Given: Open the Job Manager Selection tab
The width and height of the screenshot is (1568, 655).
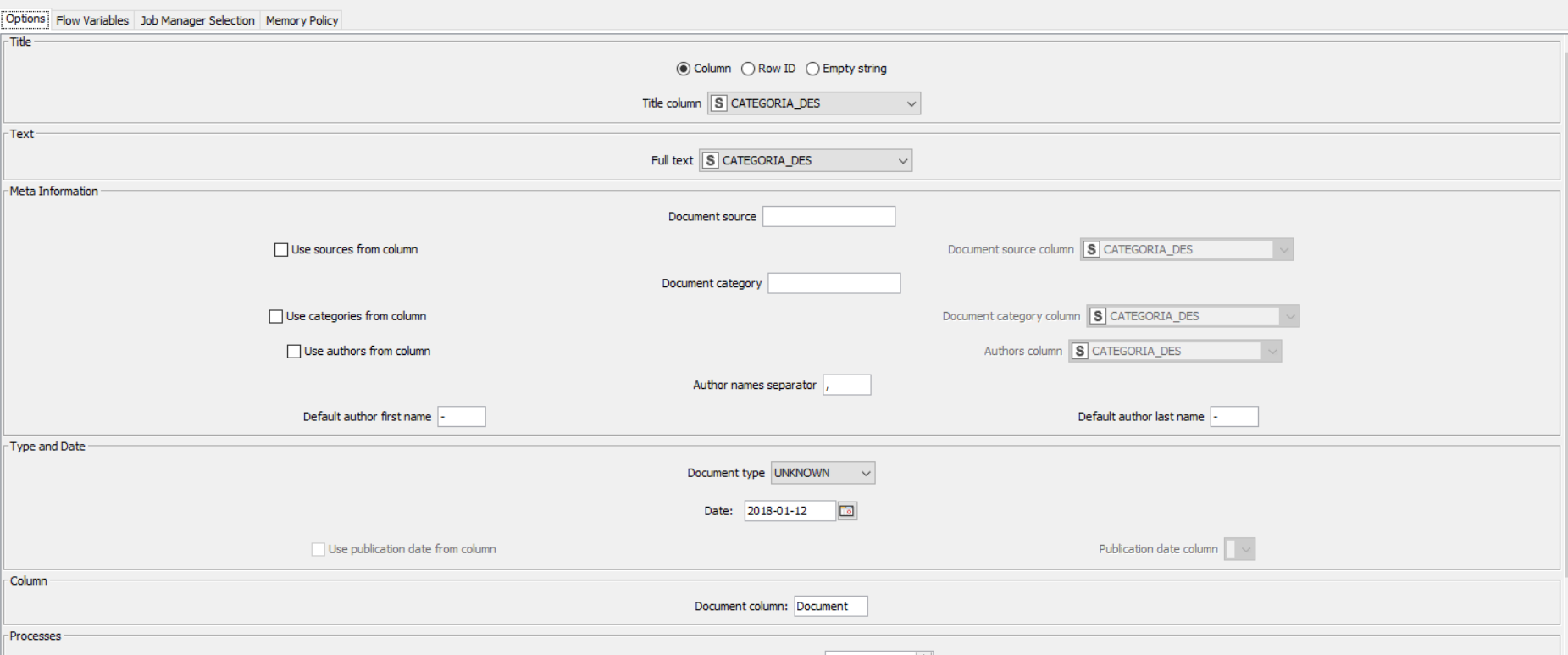Looking at the screenshot, I should (x=197, y=20).
